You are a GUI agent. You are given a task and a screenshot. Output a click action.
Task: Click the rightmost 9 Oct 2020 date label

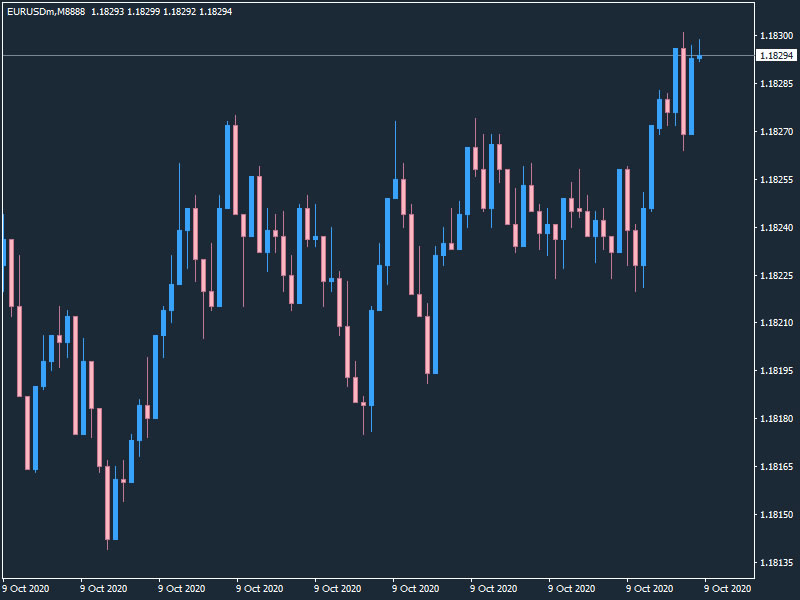(728, 589)
